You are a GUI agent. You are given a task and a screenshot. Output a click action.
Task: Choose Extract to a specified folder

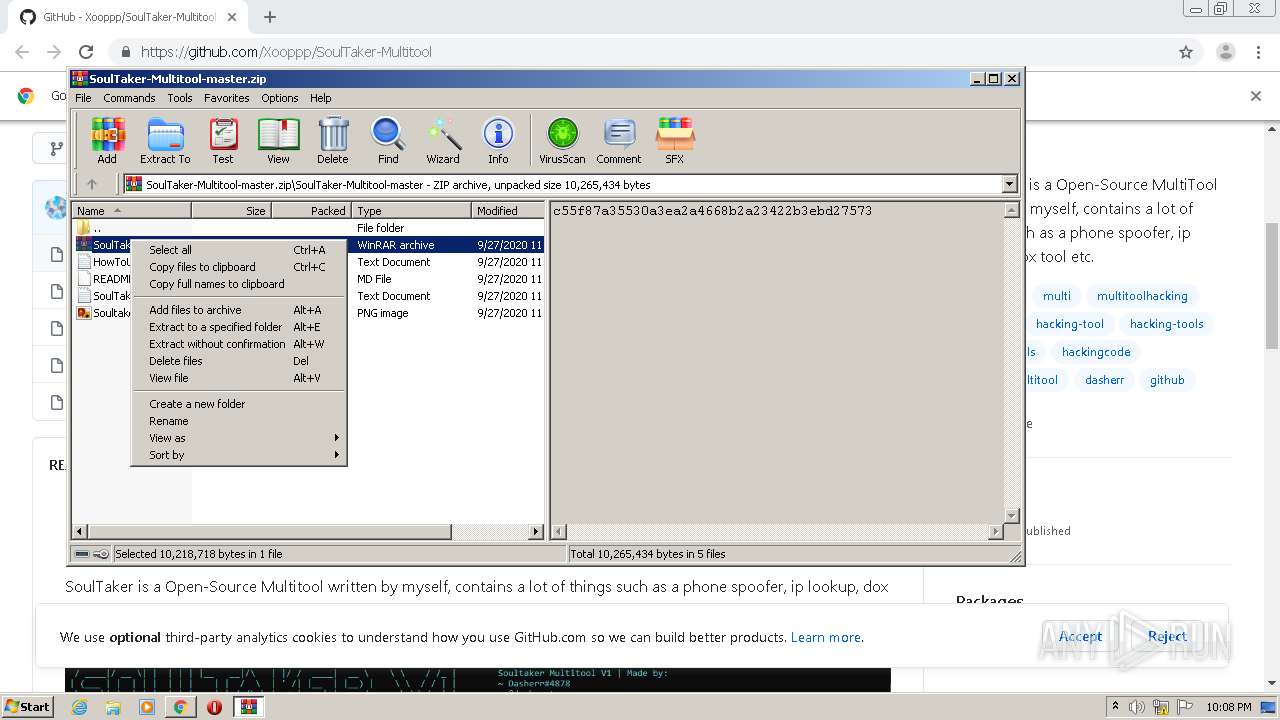[239, 327]
